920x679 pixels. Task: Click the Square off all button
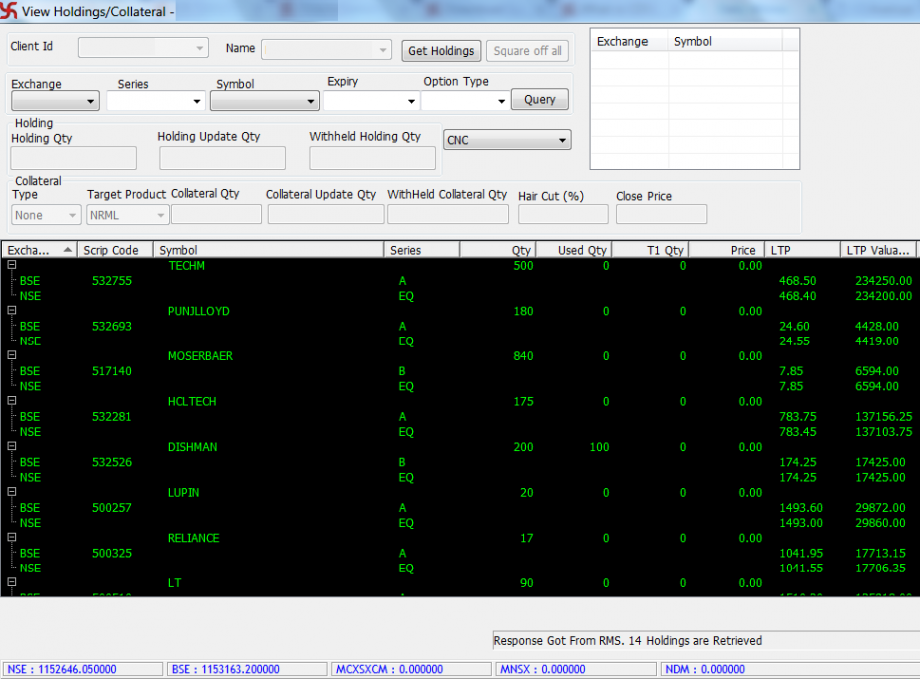click(x=527, y=51)
